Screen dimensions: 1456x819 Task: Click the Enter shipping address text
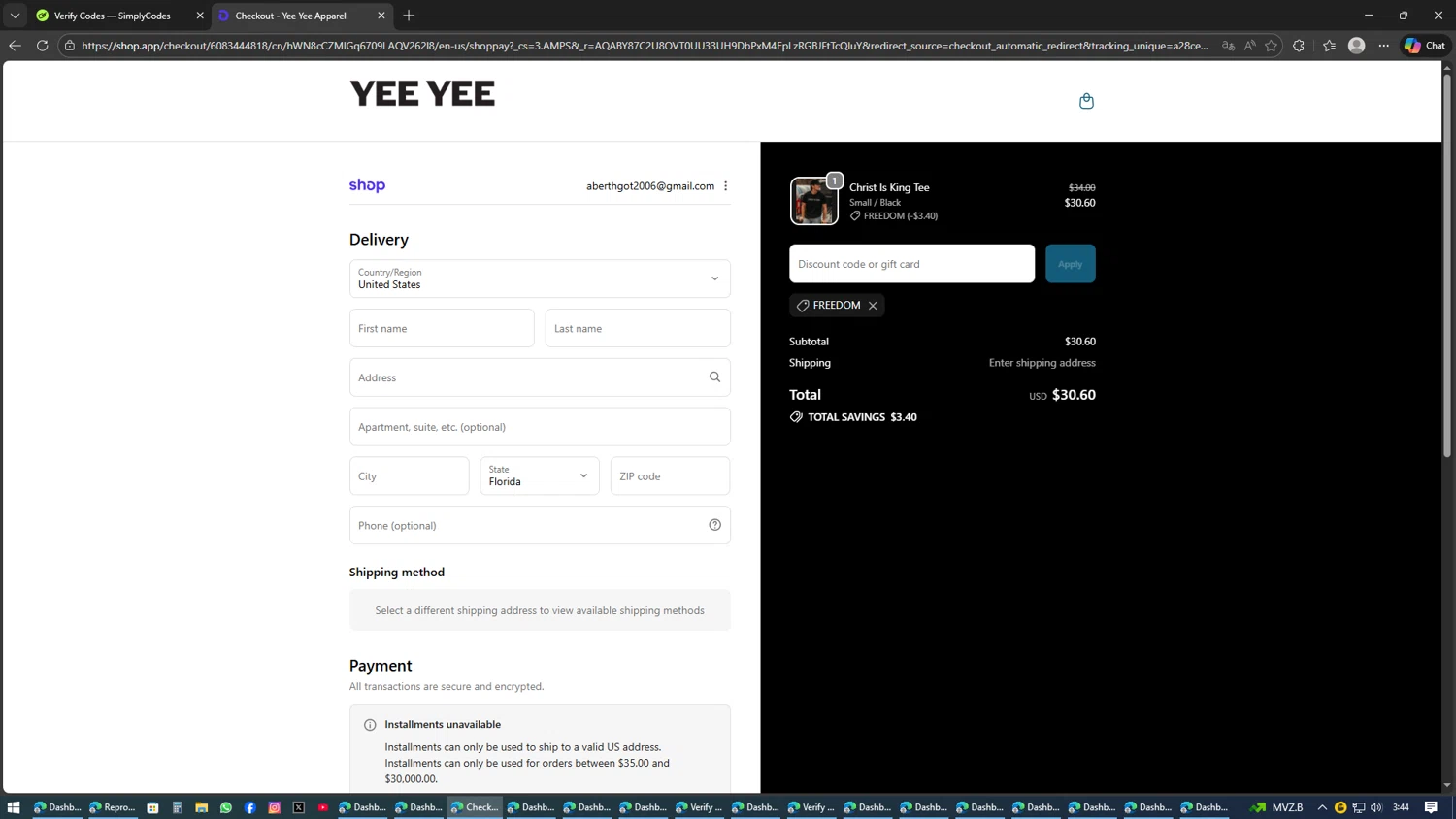tap(1042, 363)
